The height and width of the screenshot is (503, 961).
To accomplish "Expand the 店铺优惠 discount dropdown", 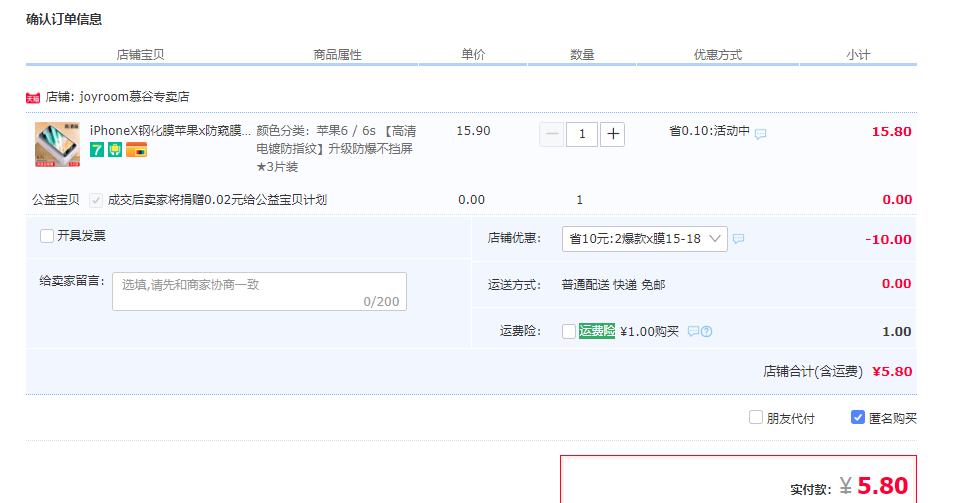I will click(645, 239).
